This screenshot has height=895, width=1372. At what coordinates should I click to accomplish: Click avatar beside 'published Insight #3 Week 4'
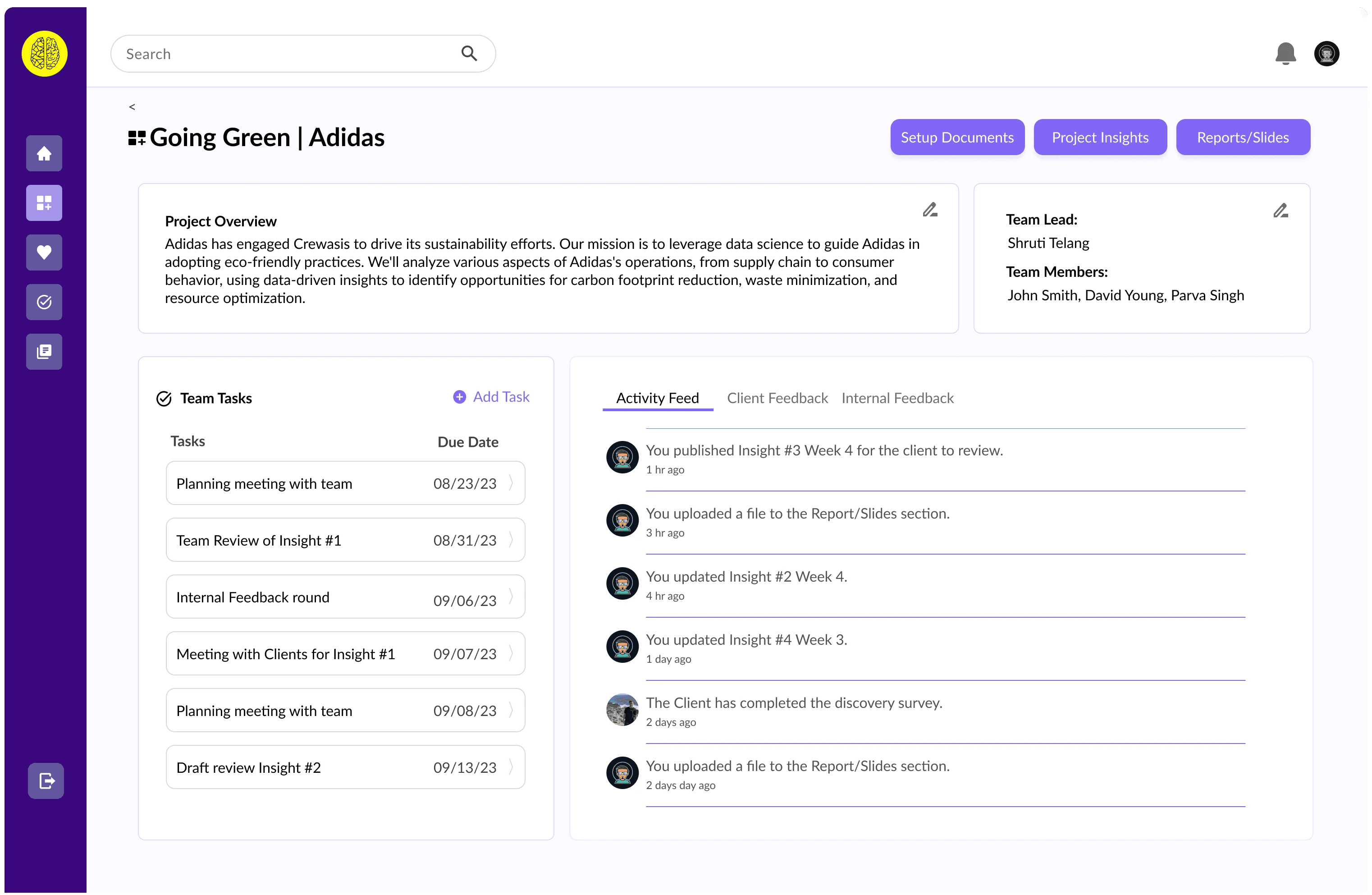(622, 457)
